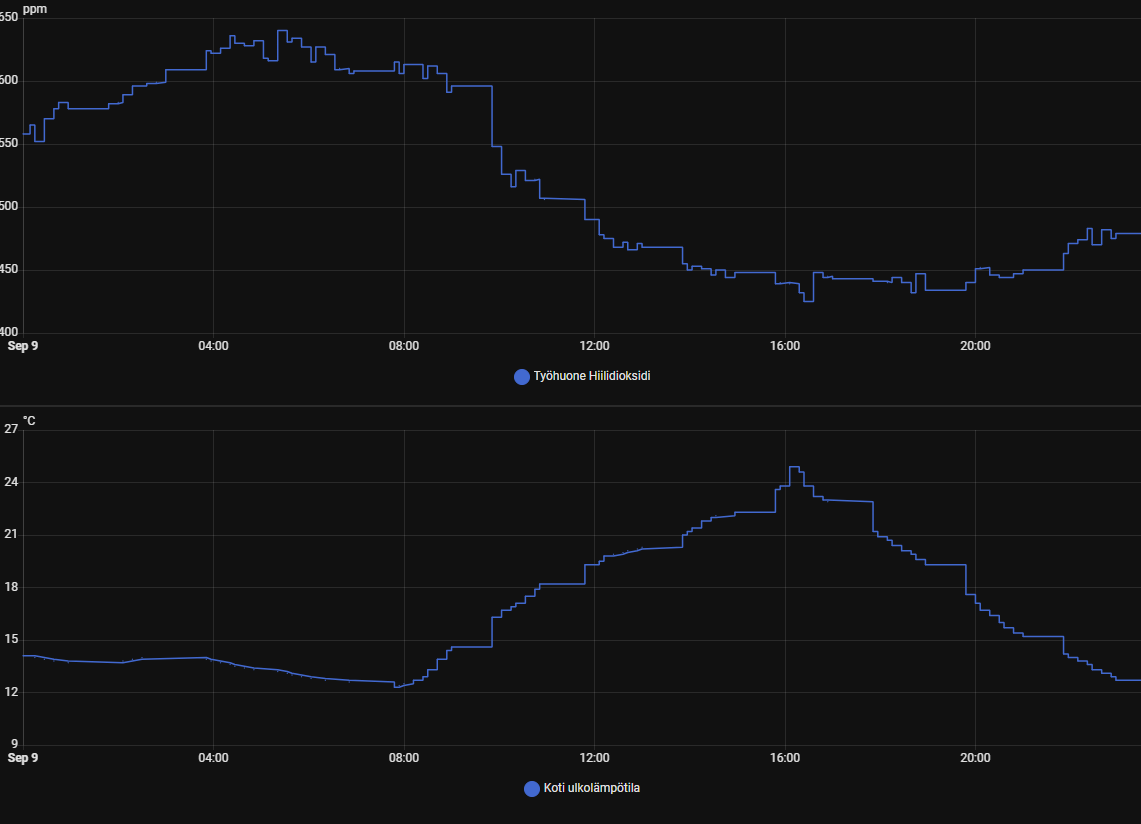Select 04:00 on the CO2 chart time axis

pyautogui.click(x=213, y=346)
